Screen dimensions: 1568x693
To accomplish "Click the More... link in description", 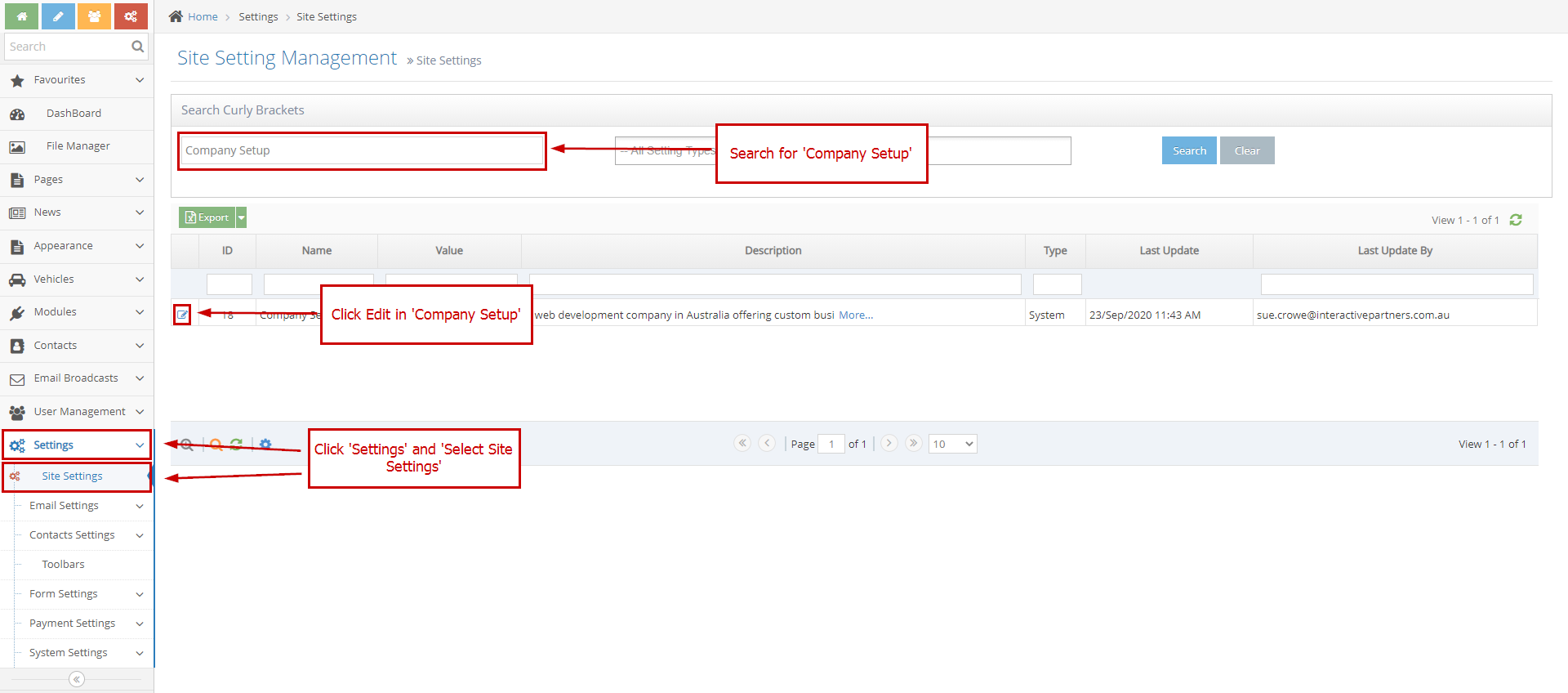I will pos(856,315).
